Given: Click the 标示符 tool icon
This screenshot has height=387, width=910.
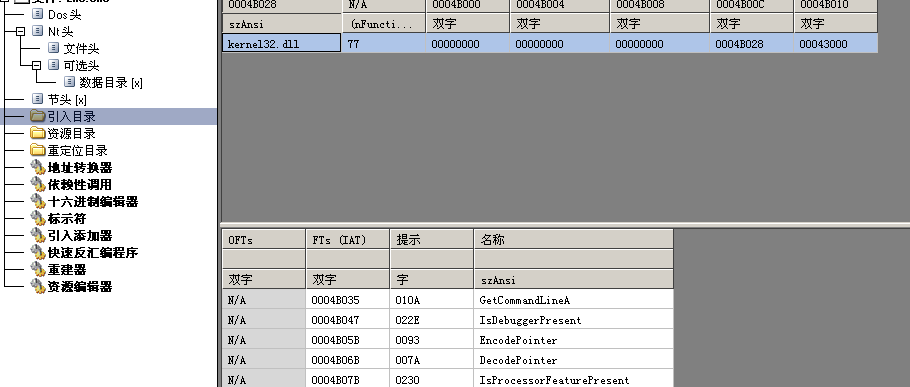Looking at the screenshot, I should click(x=38, y=219).
